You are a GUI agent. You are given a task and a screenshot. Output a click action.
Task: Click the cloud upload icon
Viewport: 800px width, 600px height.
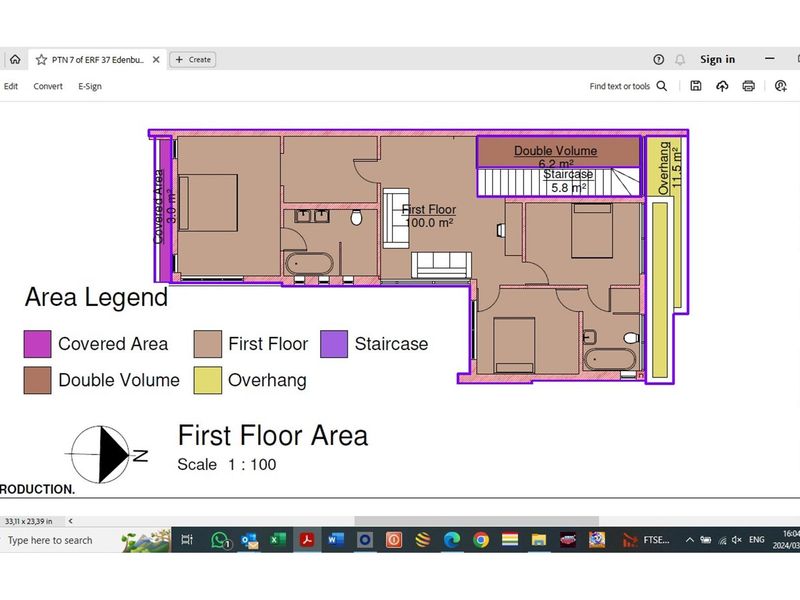[722, 87]
